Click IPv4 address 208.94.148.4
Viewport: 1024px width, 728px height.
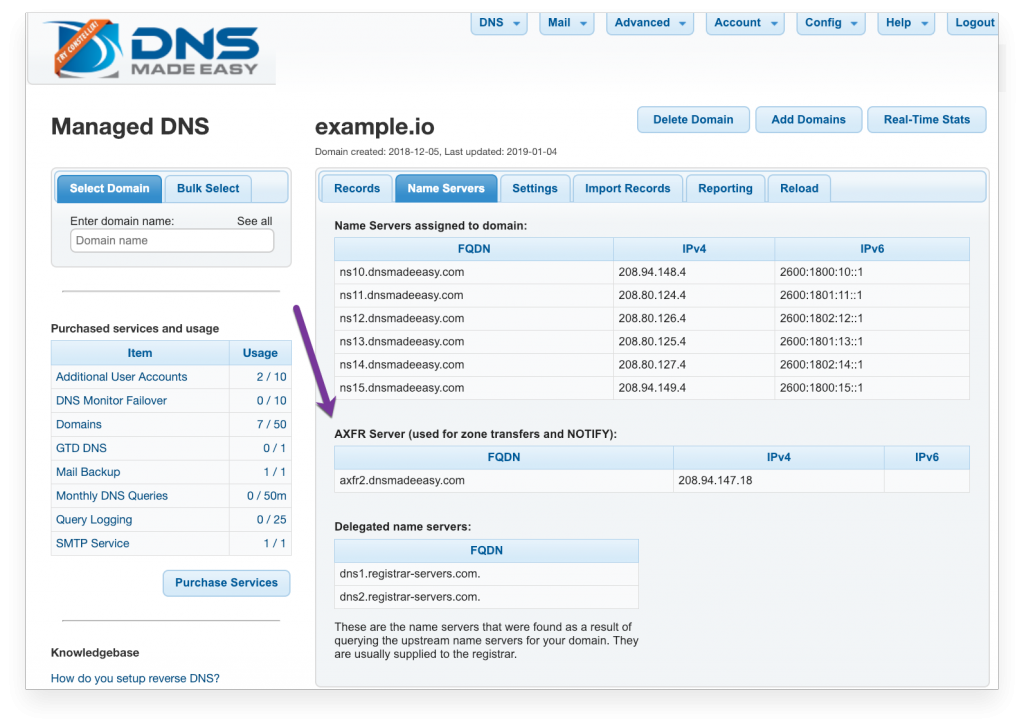652,272
